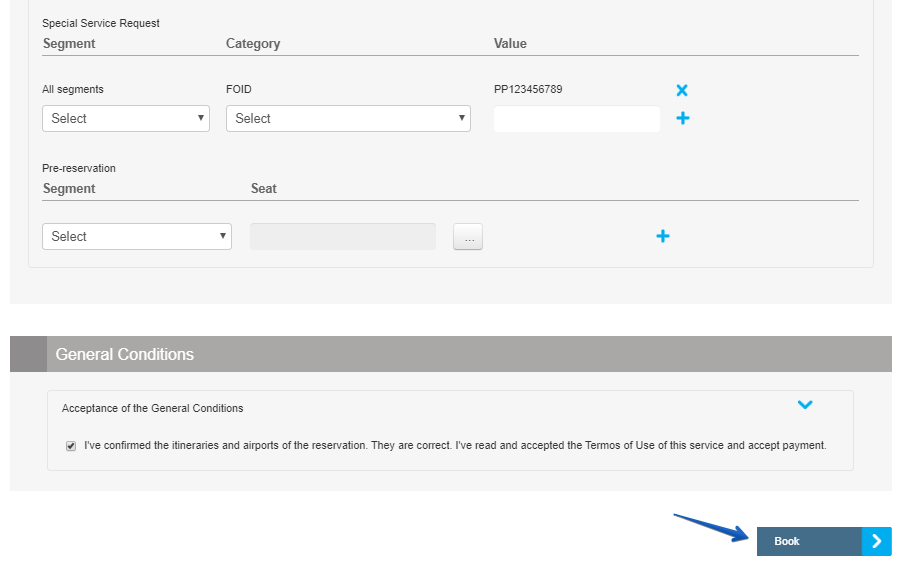Open Special Service Request Segment dropdown

pos(126,118)
